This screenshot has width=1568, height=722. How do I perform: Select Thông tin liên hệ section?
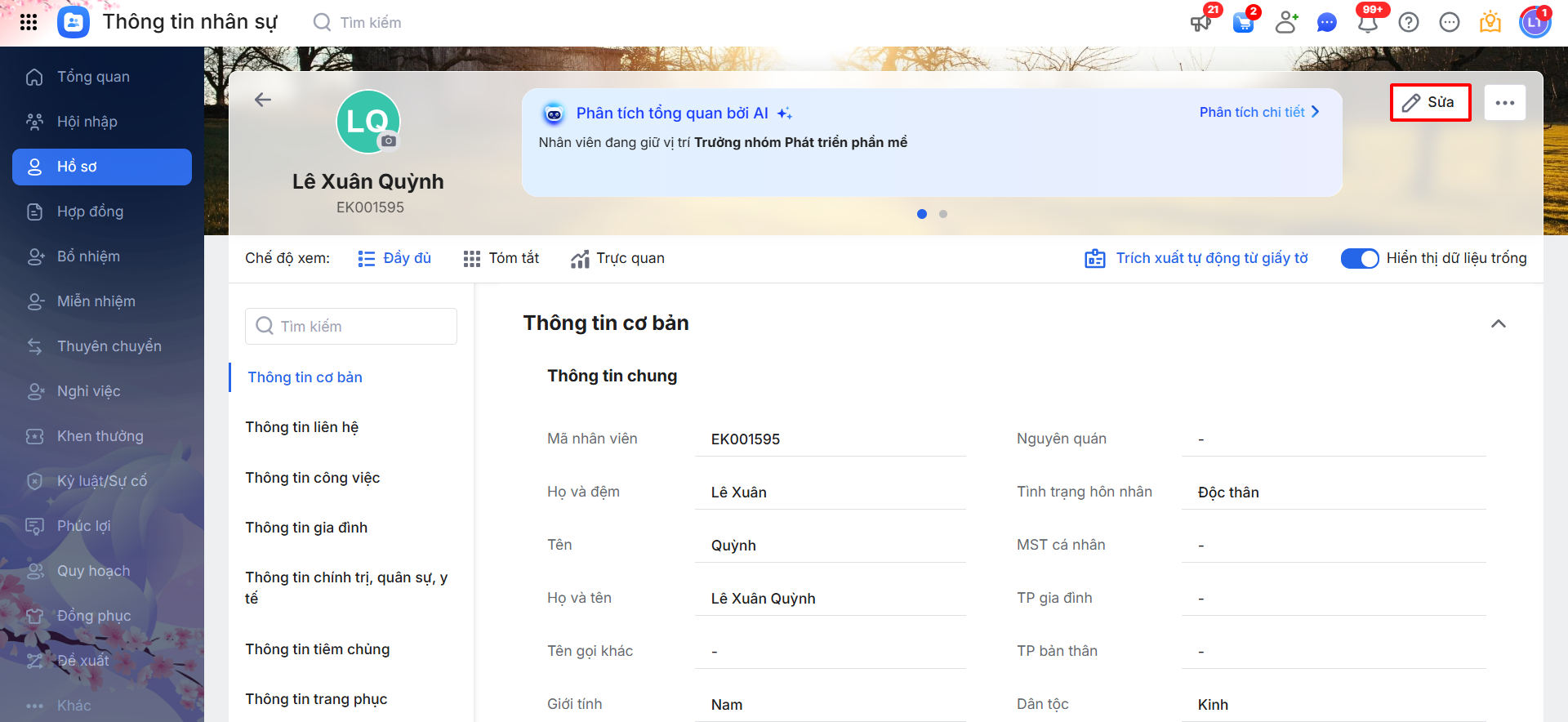point(302,427)
